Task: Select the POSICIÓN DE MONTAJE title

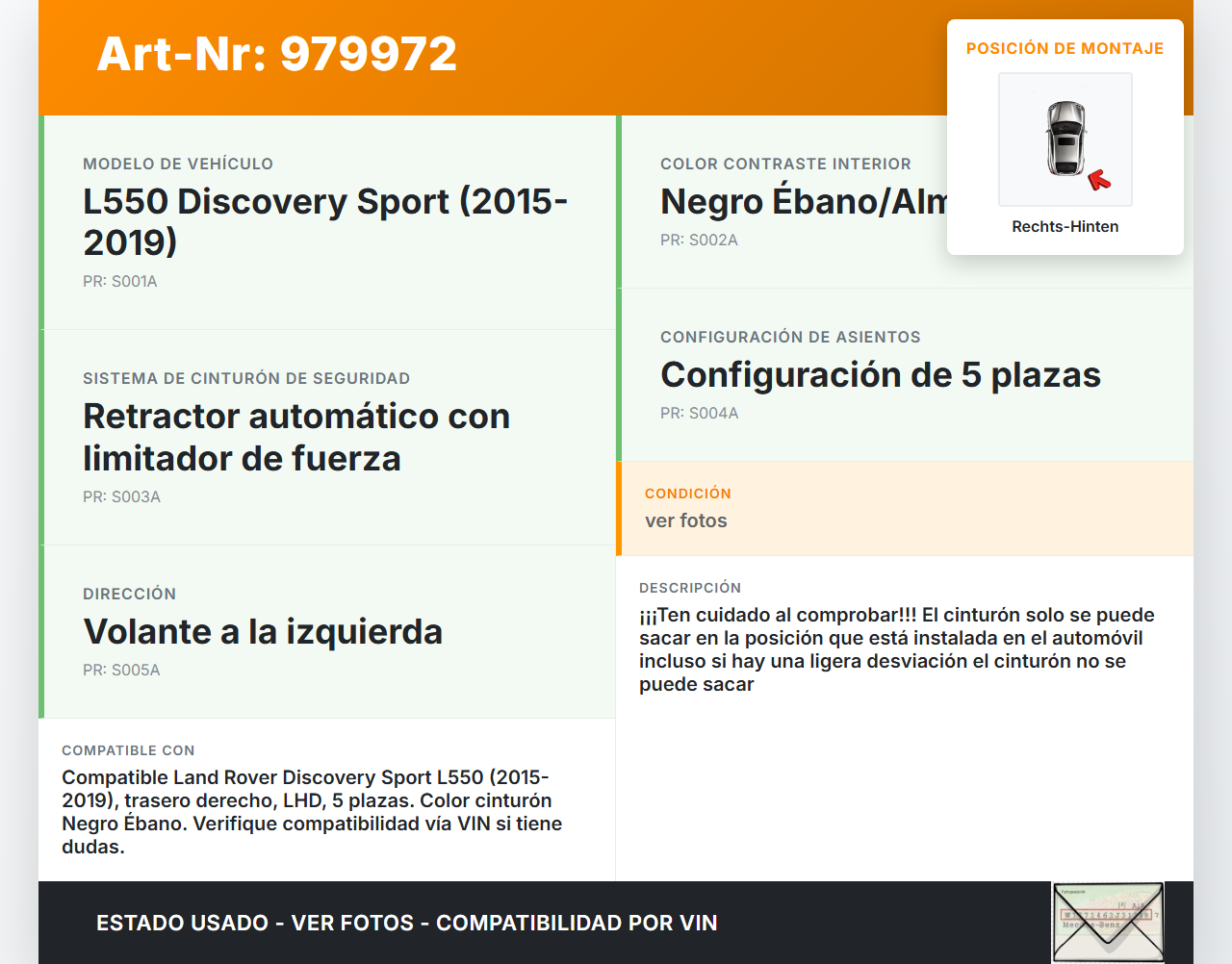Action: [x=1065, y=48]
